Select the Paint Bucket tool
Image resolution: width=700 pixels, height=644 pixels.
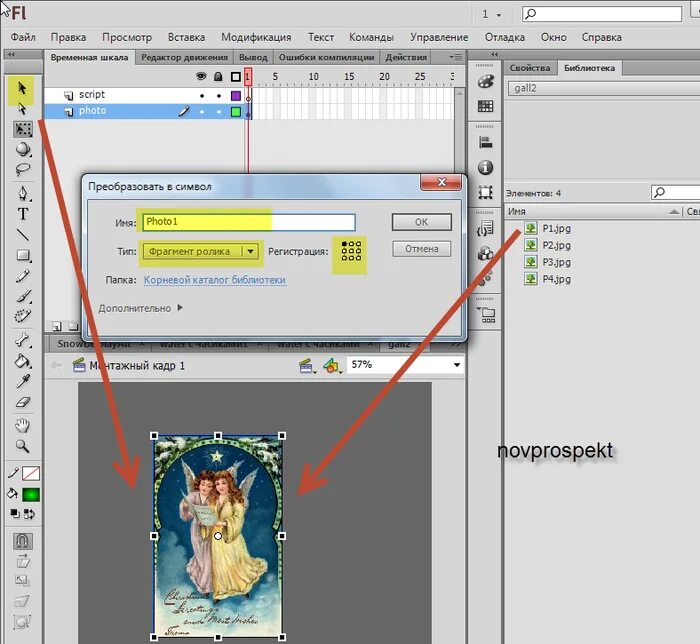pos(22,361)
